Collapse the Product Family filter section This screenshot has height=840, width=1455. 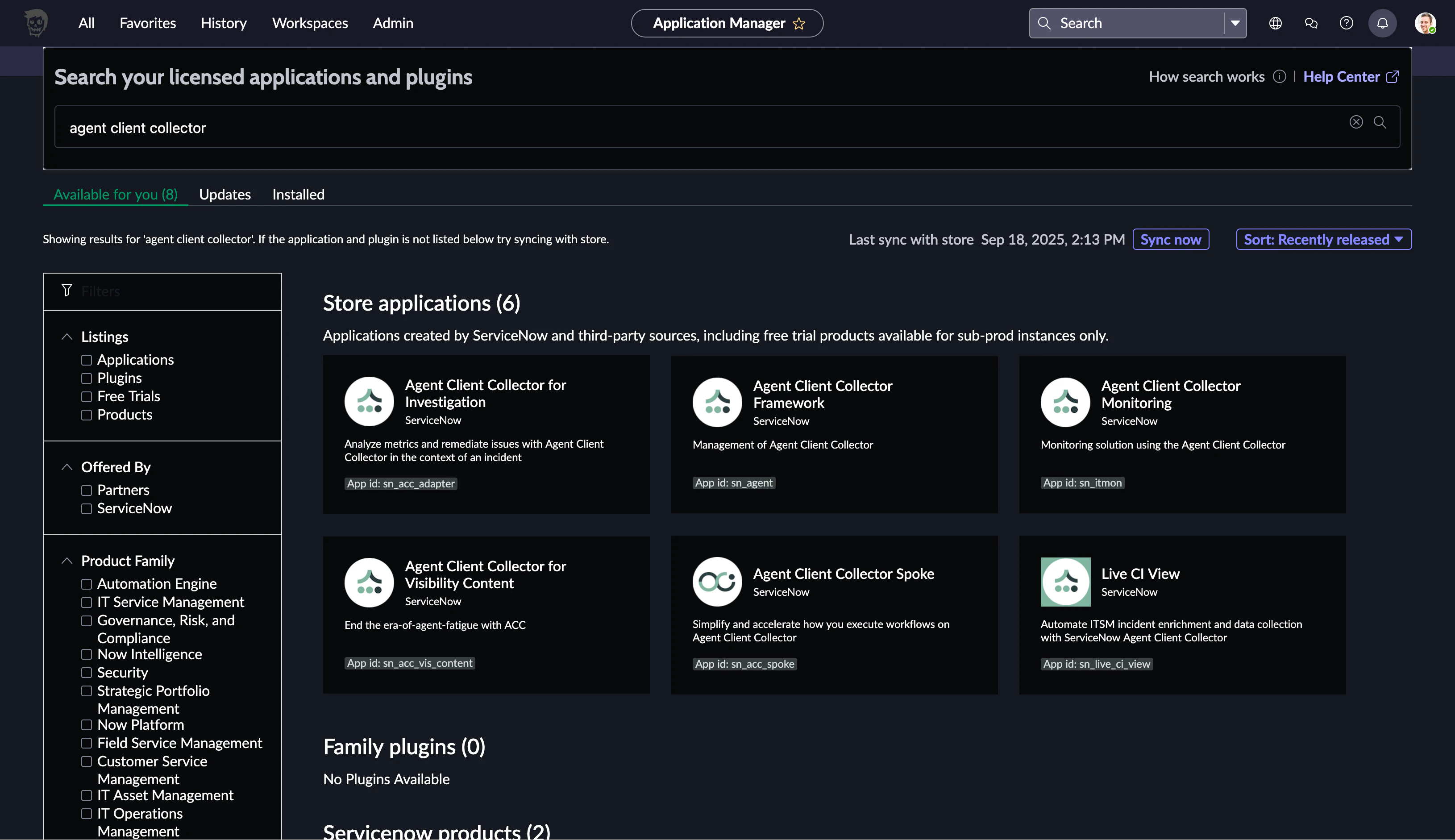[67, 561]
